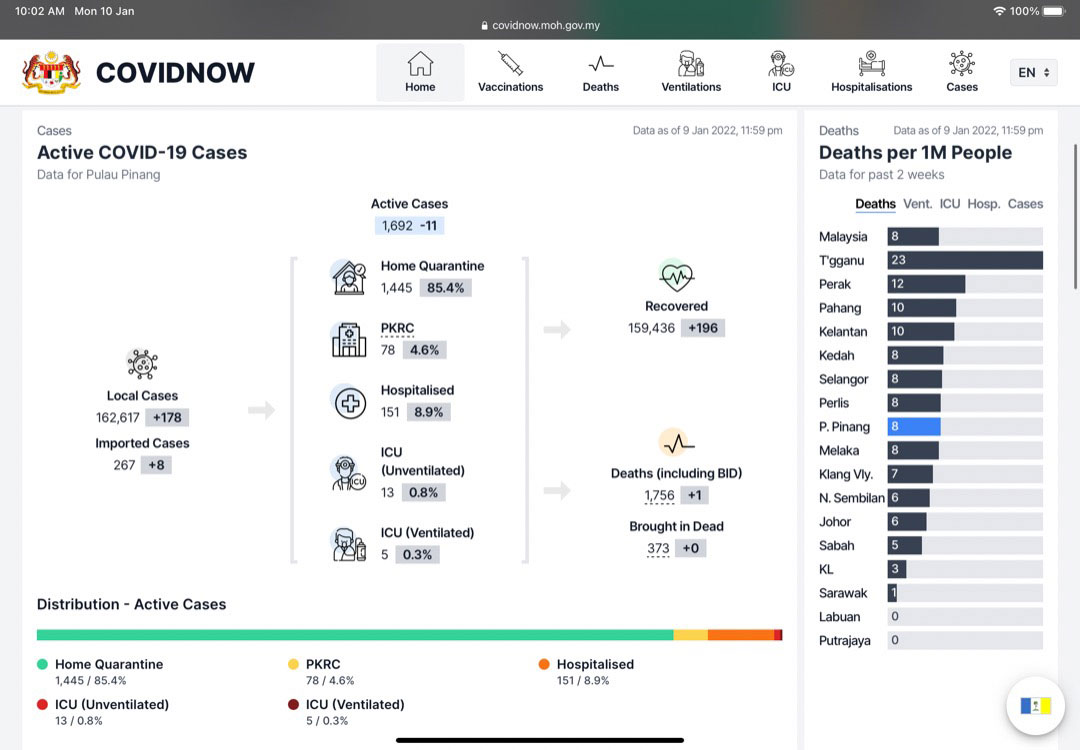Open the EN language dropdown
The height and width of the screenshot is (750, 1080).
point(1033,72)
